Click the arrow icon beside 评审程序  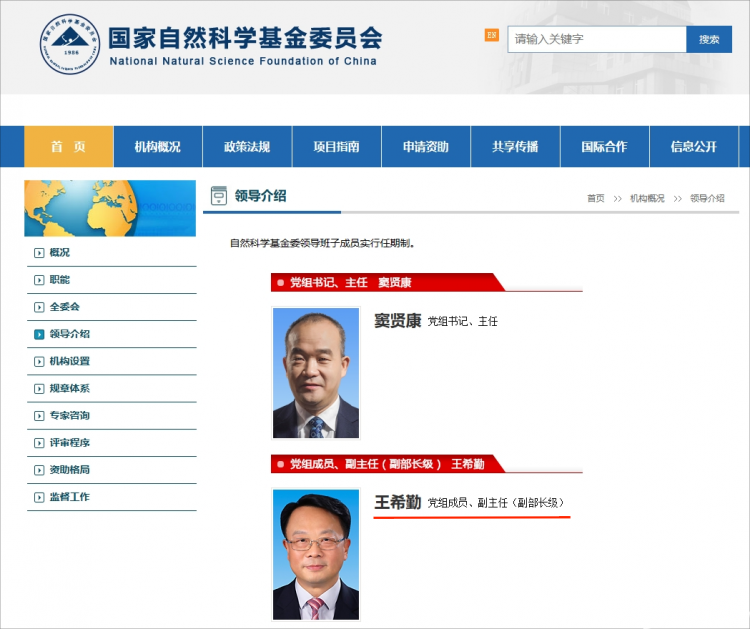coord(39,443)
